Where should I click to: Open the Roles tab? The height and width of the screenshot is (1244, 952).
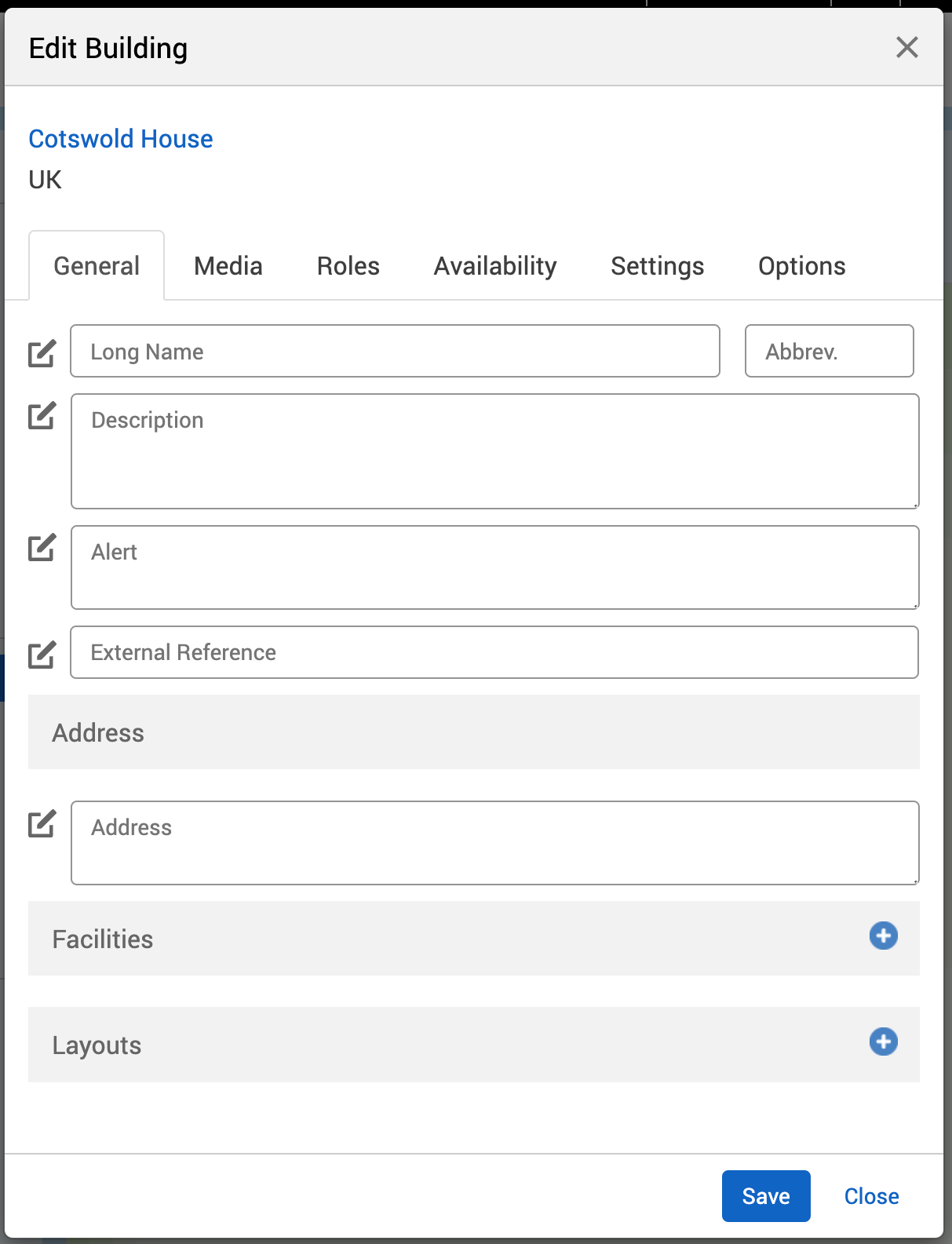pyautogui.click(x=348, y=266)
